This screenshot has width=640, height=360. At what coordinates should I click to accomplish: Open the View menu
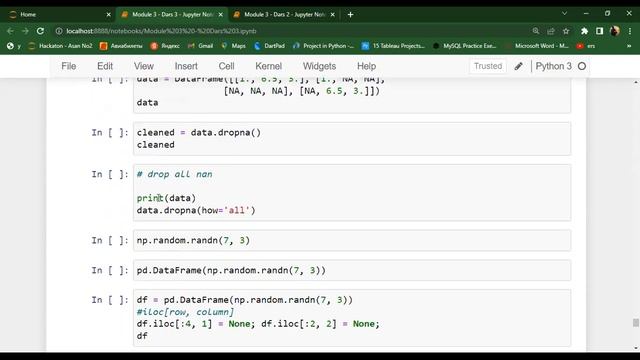[x=144, y=66]
